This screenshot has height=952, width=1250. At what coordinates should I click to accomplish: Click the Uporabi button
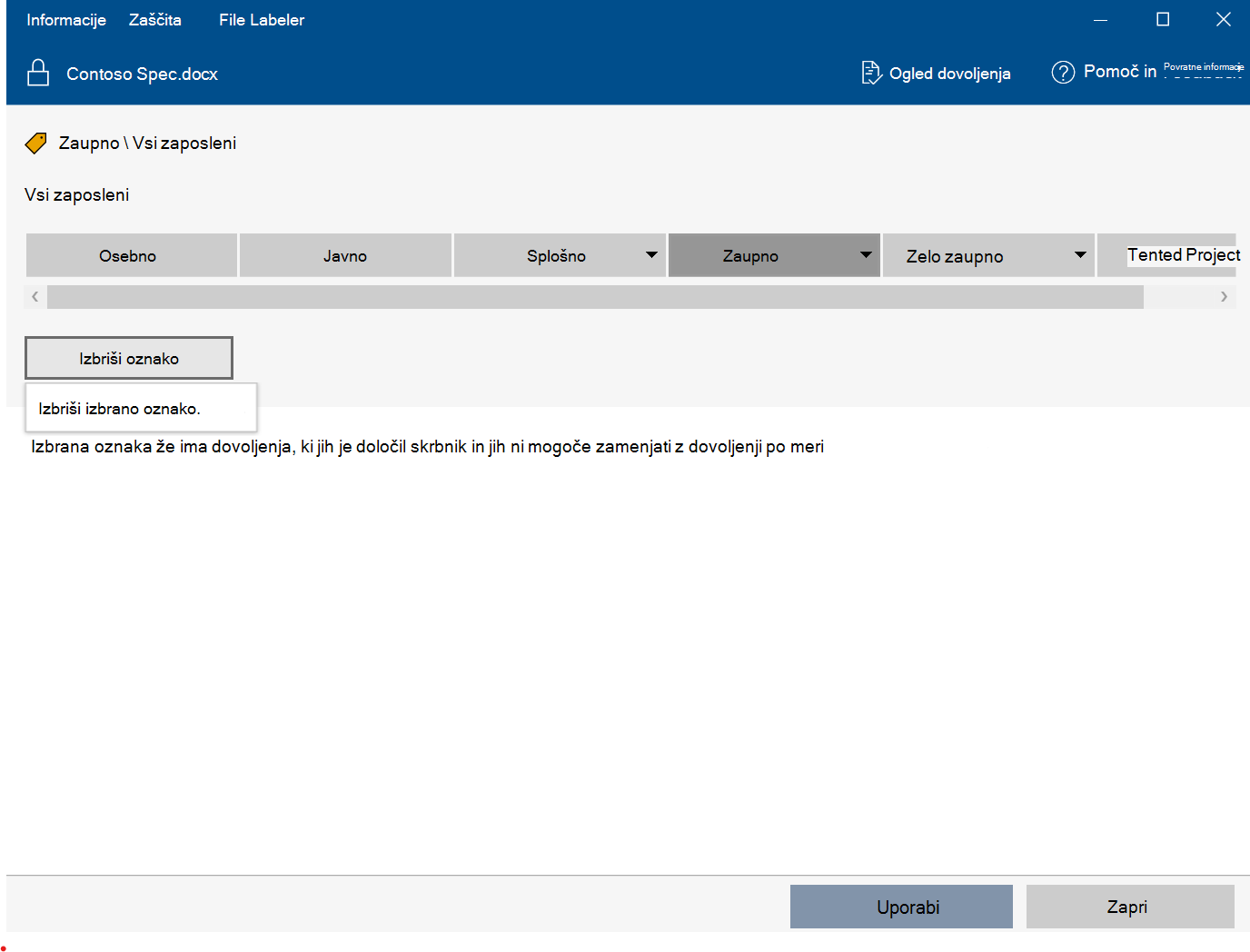click(901, 907)
